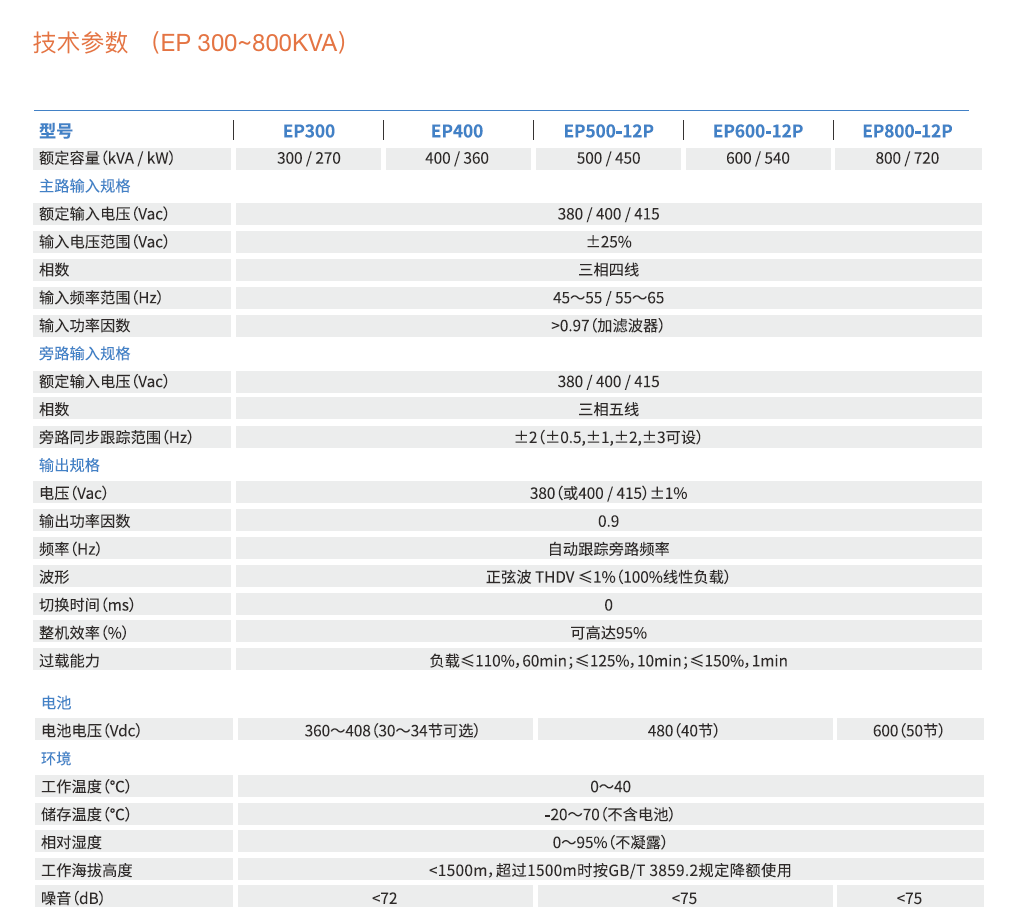Select the 输入功率因数 row label
The height and width of the screenshot is (917, 1015).
[x=85, y=326]
